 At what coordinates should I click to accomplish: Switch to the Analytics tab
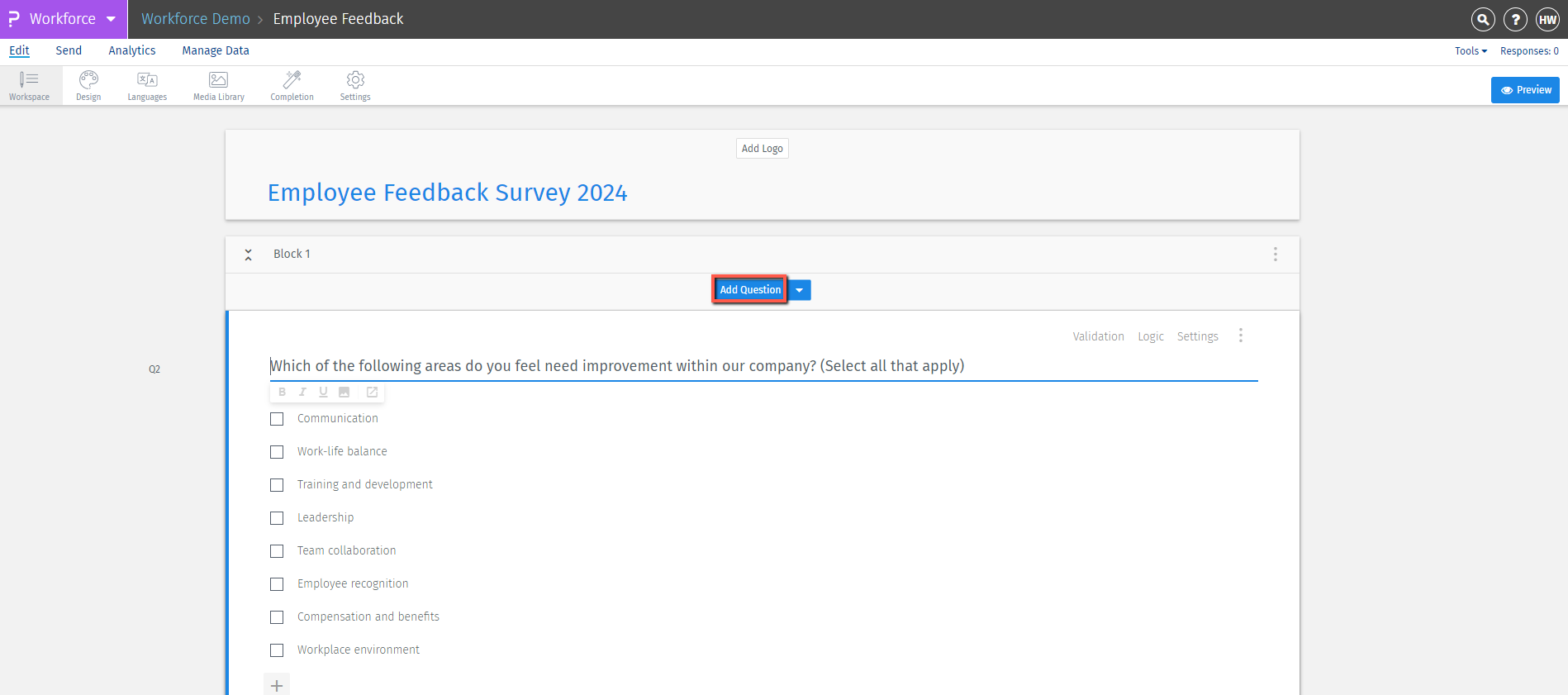(x=132, y=50)
